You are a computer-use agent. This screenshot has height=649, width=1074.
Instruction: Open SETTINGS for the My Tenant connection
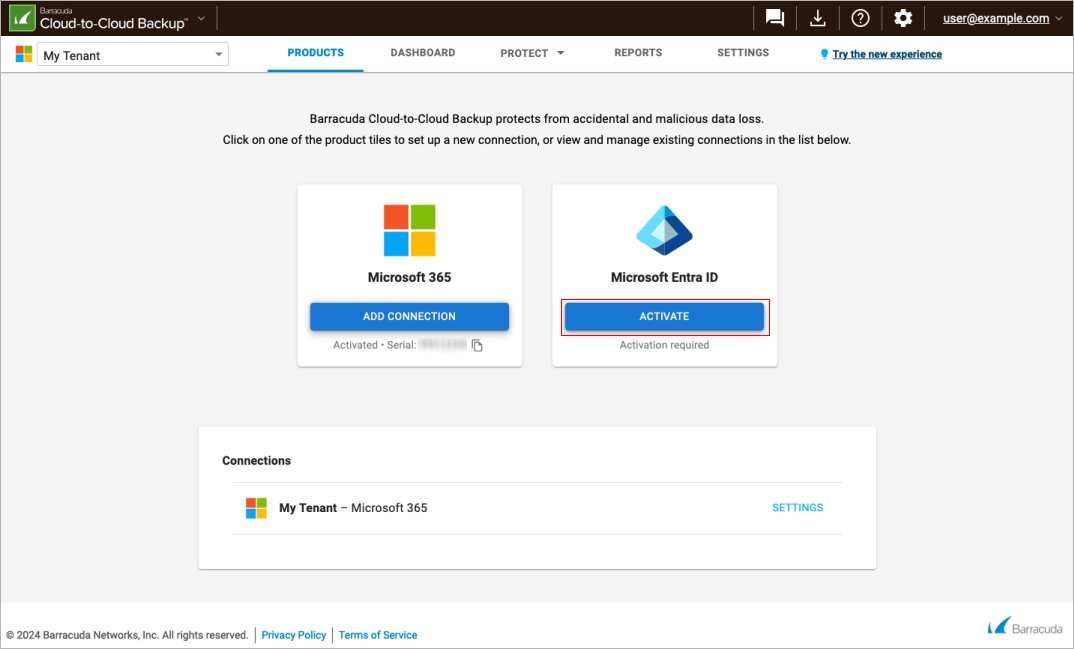click(x=797, y=507)
